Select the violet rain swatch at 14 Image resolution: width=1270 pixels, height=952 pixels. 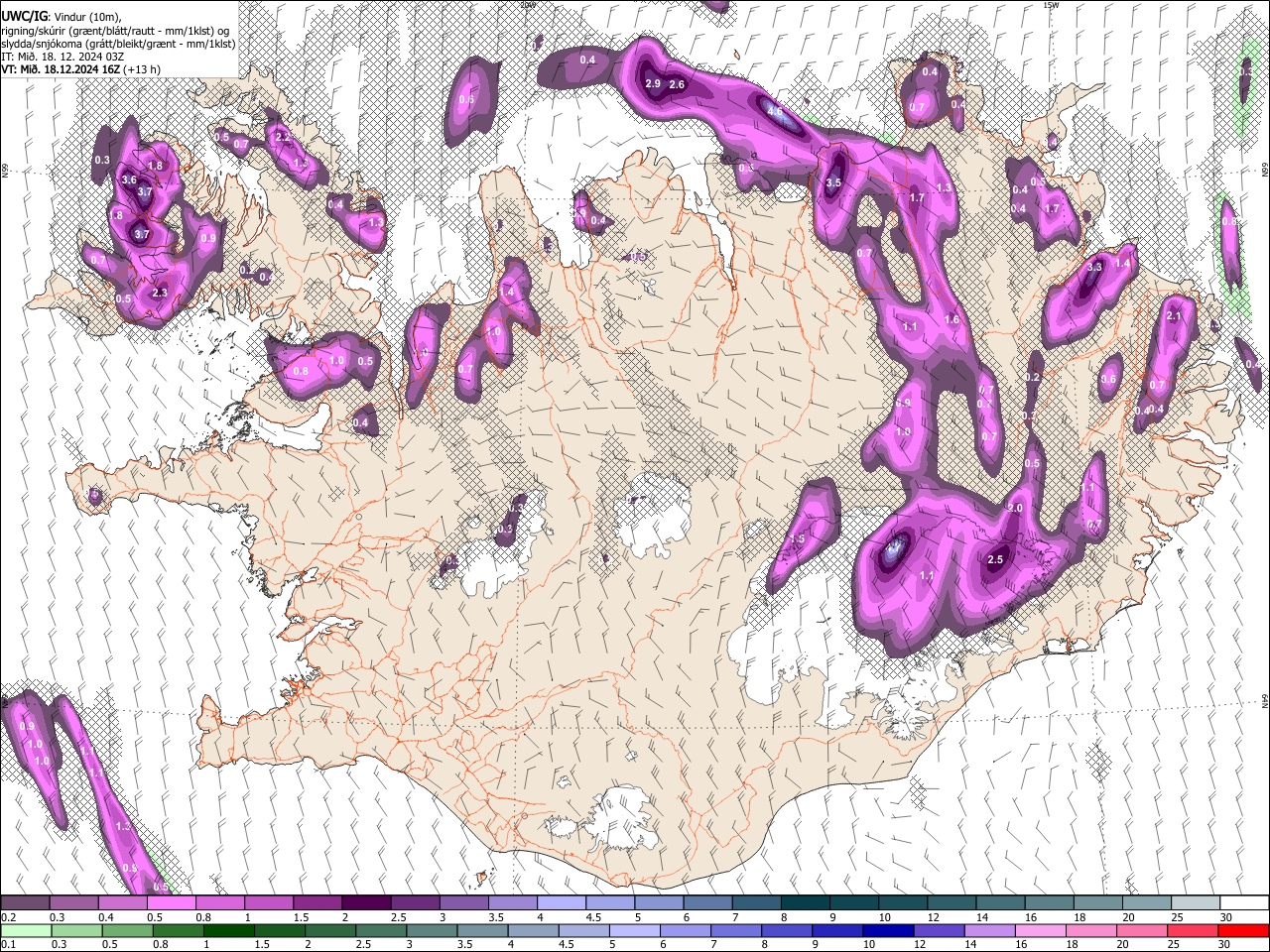(992, 930)
